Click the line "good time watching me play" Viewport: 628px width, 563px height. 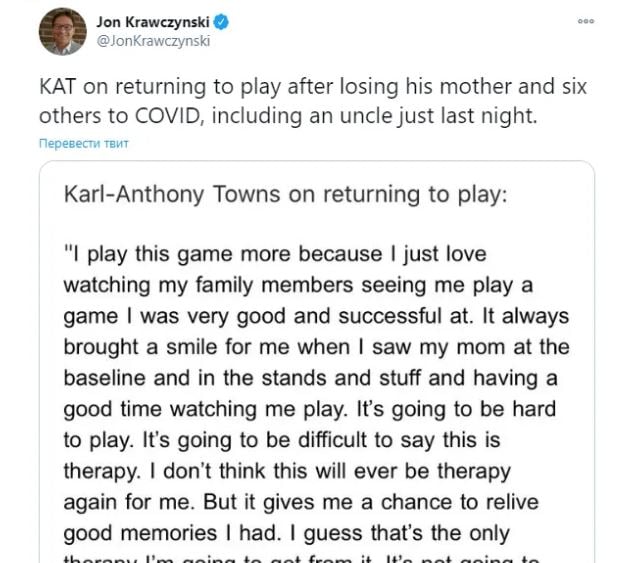coord(310,410)
